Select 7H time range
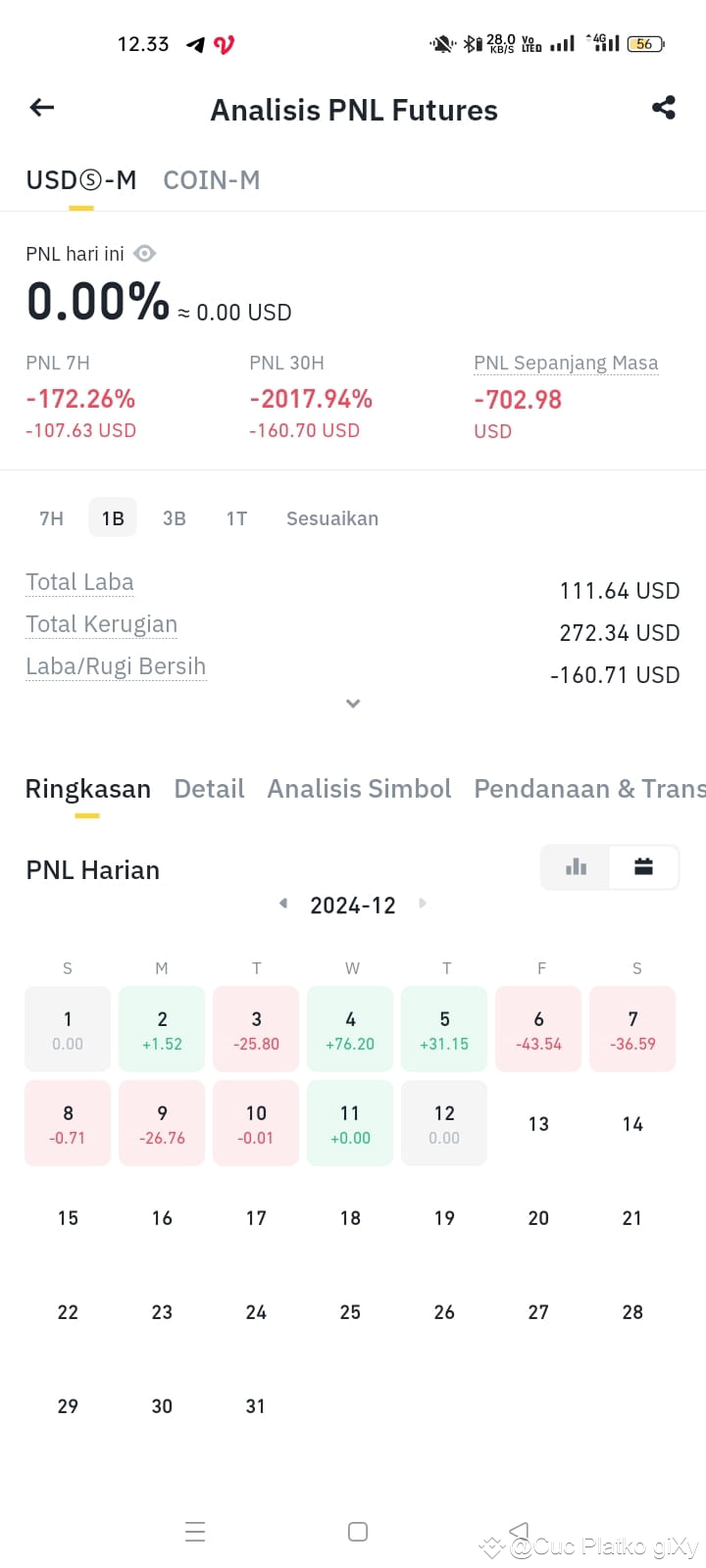 tap(51, 518)
